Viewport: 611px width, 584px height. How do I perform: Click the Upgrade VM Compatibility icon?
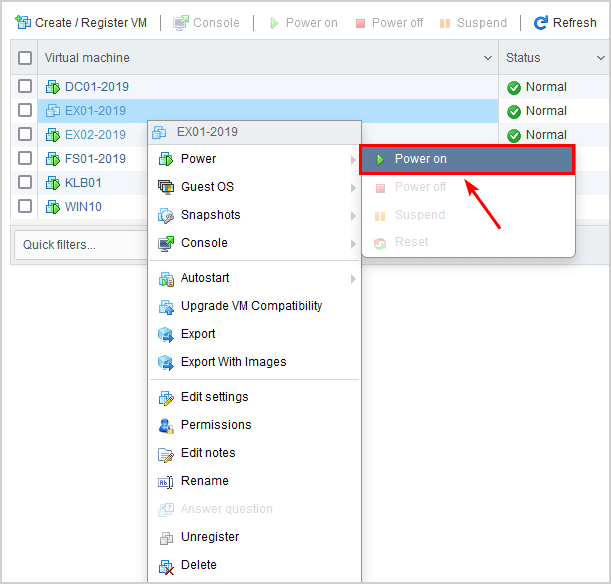166,307
